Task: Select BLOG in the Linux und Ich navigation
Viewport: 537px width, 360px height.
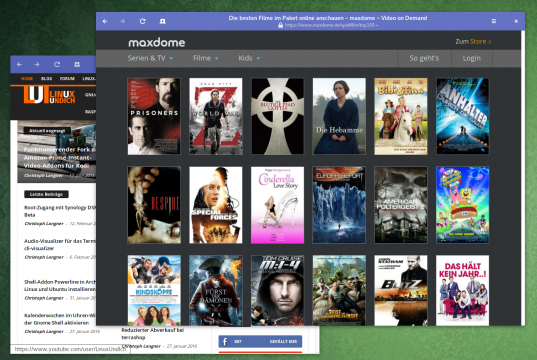Action: [47, 78]
